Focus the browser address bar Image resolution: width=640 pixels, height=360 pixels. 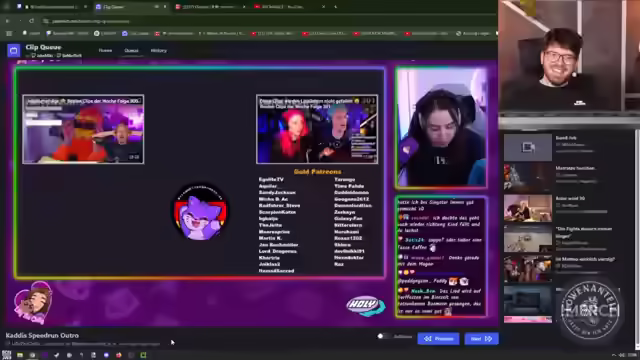[x=265, y=21]
